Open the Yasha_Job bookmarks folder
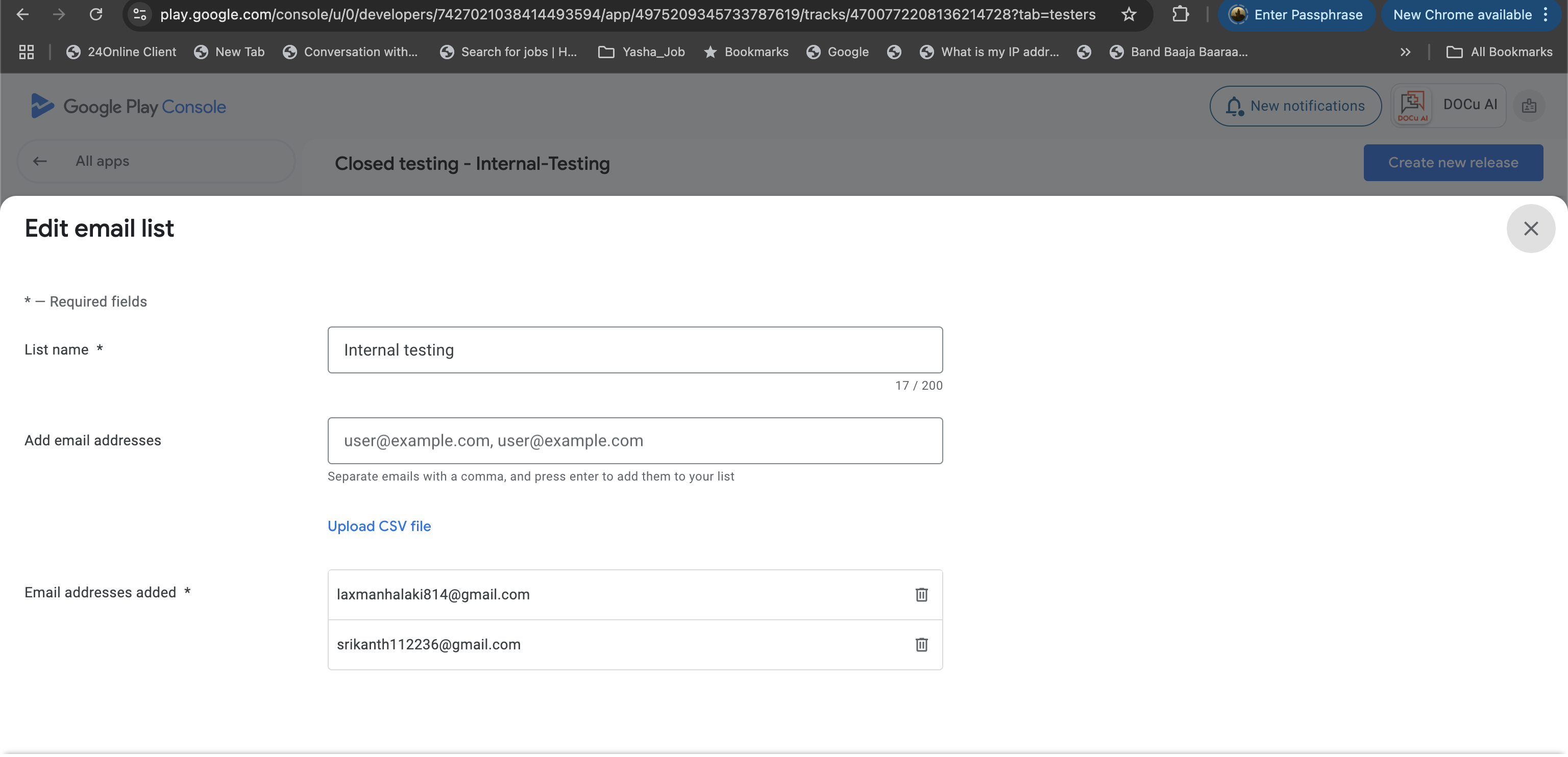Screen dimensions: 1568x757 click(642, 53)
